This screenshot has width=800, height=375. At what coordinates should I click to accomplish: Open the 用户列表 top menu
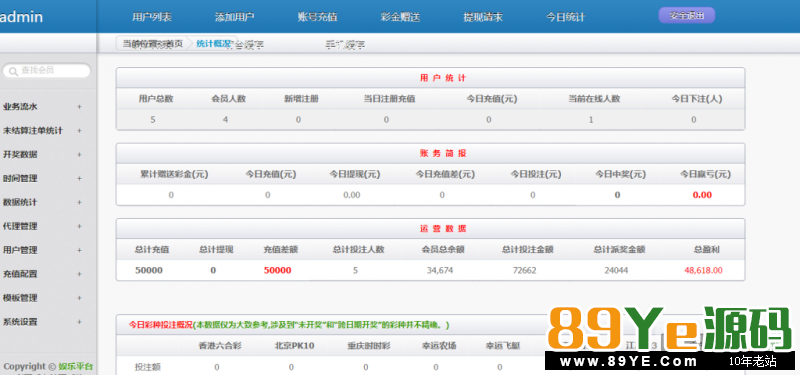[x=152, y=17]
